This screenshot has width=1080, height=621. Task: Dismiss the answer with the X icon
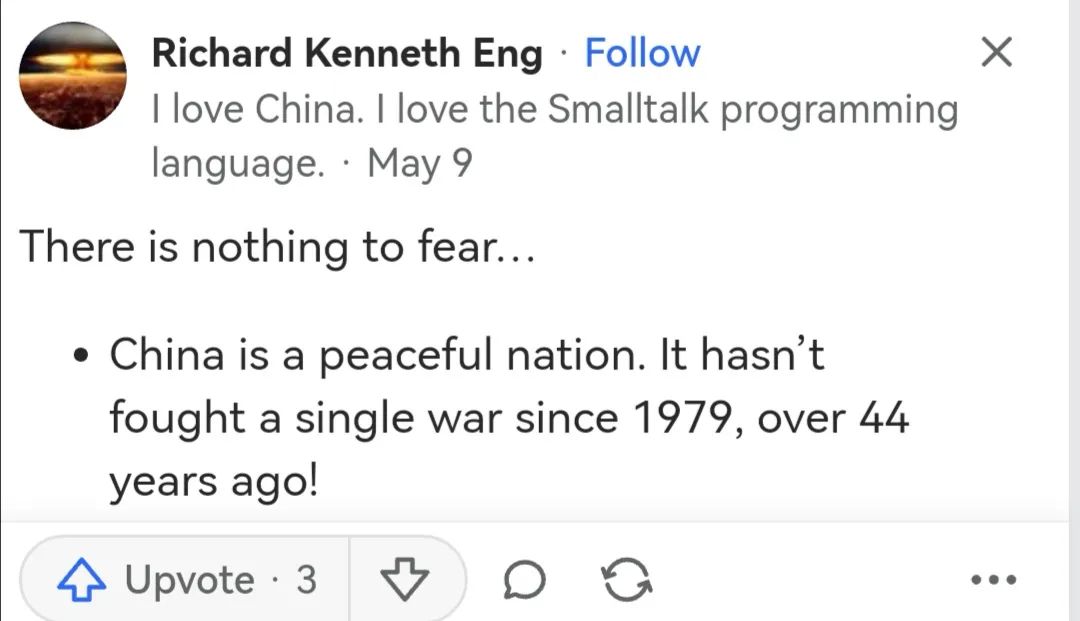[x=996, y=53]
